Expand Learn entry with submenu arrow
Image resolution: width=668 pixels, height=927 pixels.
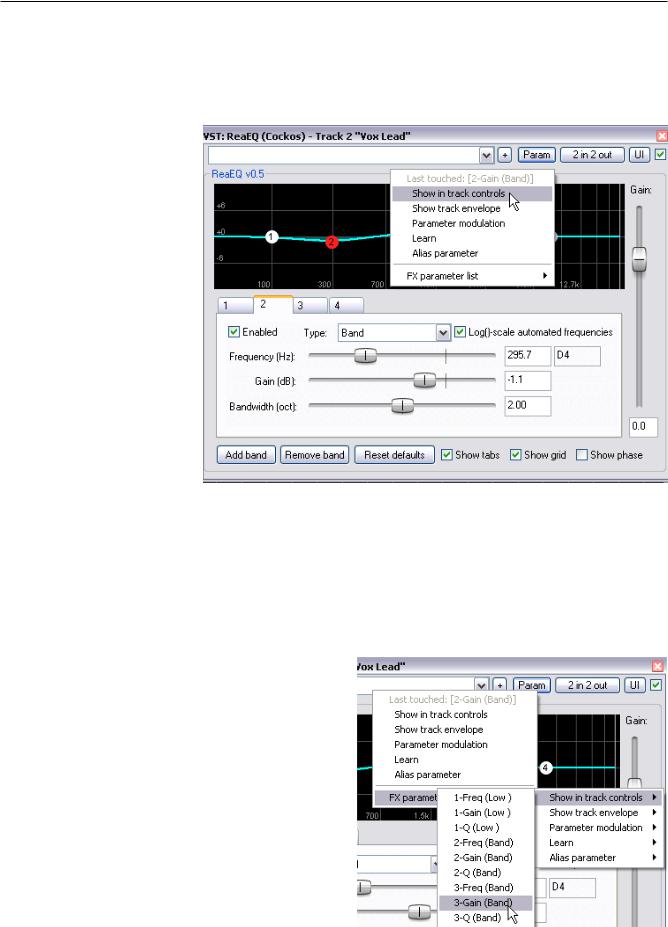point(599,843)
